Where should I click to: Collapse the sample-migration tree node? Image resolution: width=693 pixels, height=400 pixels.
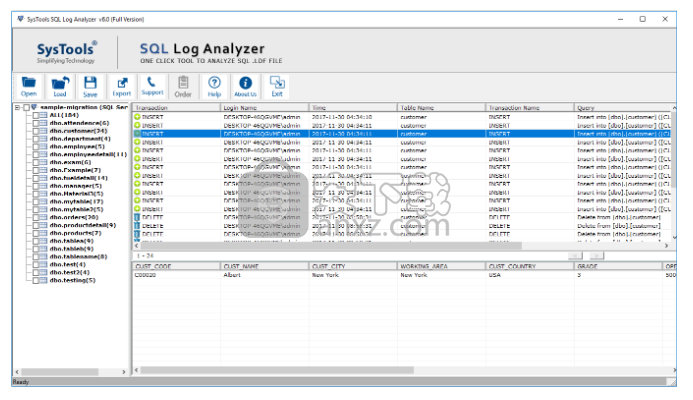tap(18, 107)
